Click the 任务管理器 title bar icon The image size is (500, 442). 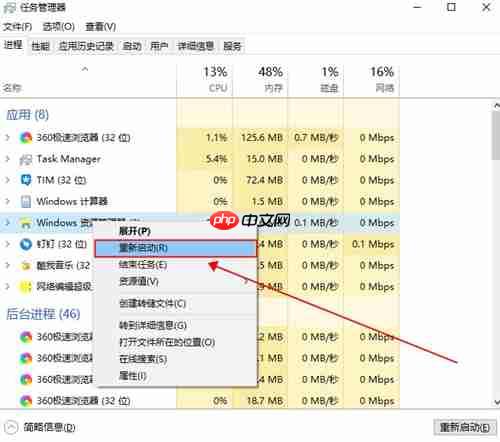point(9,8)
